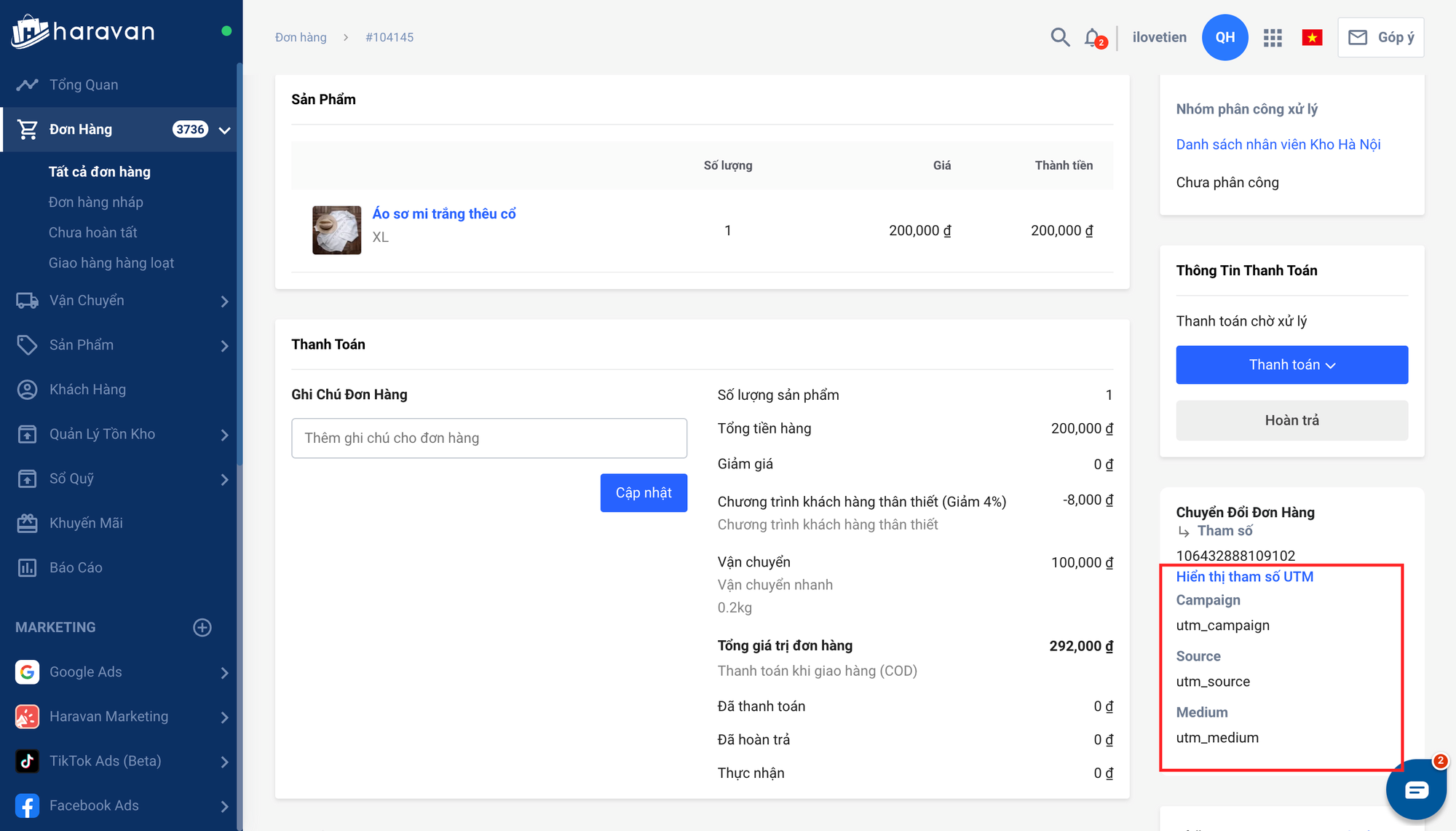The width and height of the screenshot is (1456, 831).
Task: Click the QH user avatar
Action: click(1224, 37)
